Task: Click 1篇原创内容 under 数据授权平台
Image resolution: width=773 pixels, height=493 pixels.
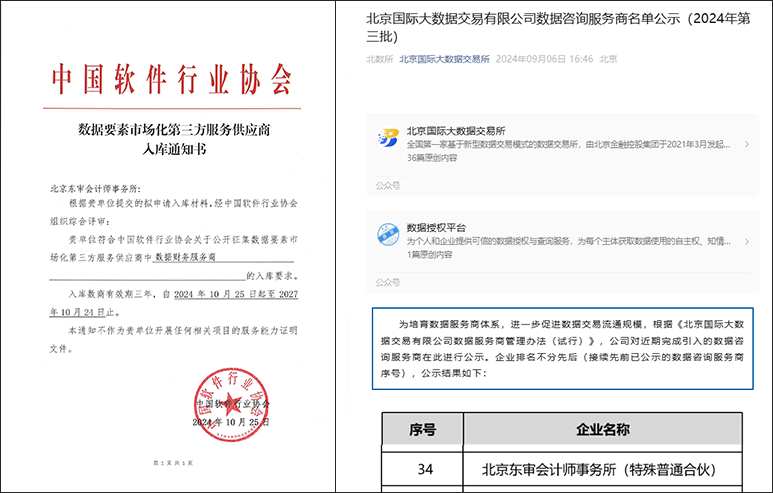Action: (x=429, y=254)
